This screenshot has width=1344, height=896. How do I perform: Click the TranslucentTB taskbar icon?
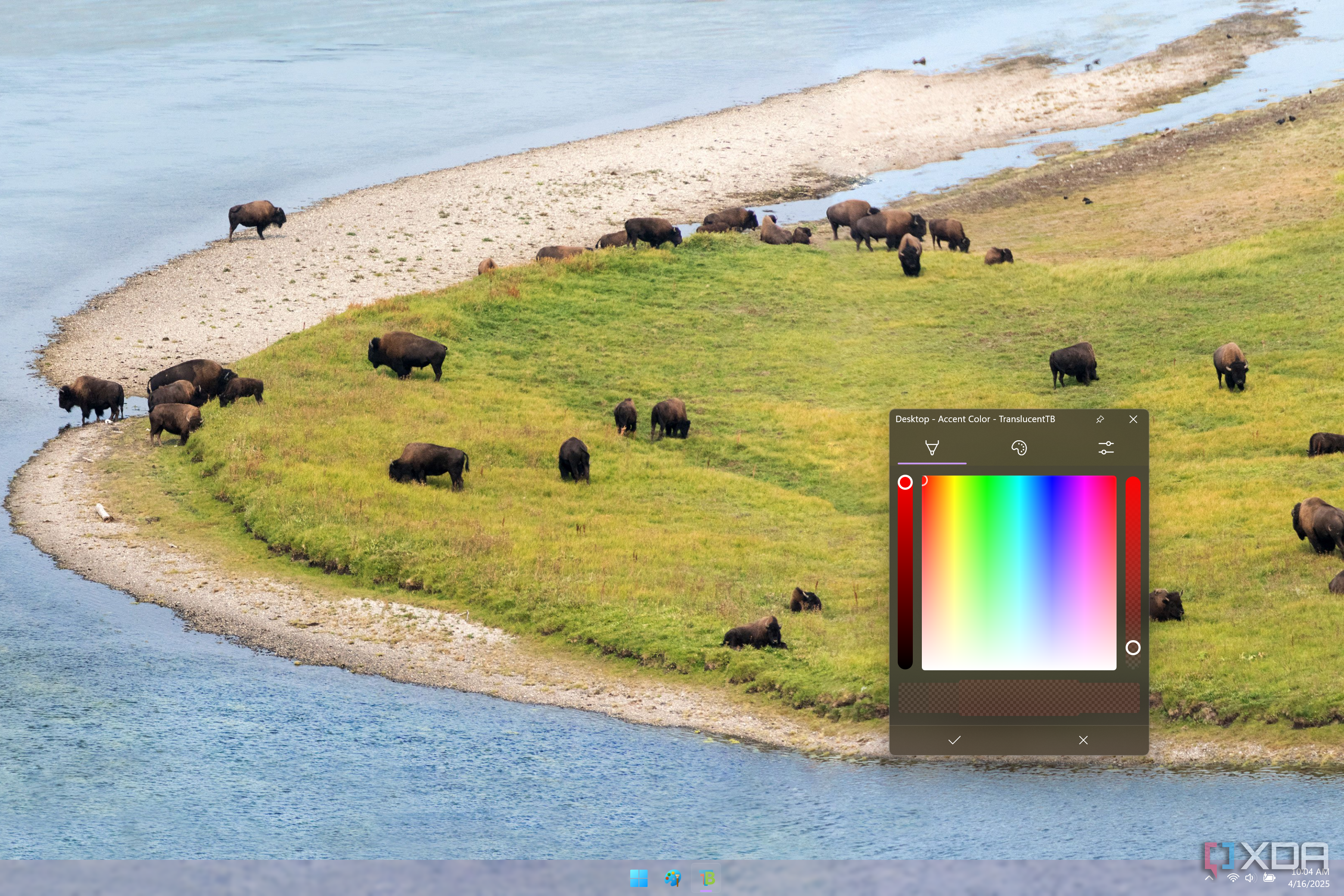click(x=707, y=878)
